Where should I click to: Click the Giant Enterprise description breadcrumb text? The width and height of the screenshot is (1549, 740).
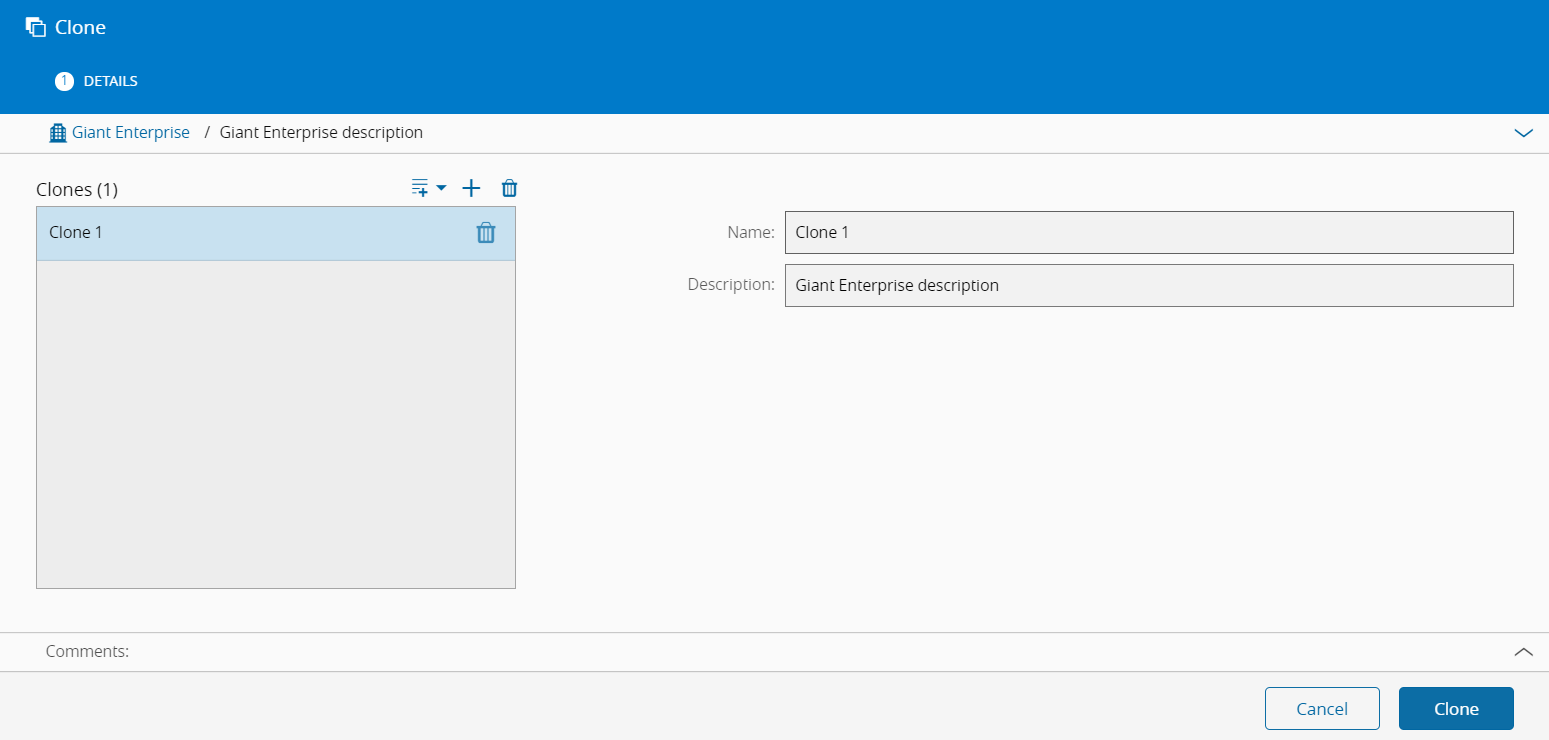tap(321, 132)
